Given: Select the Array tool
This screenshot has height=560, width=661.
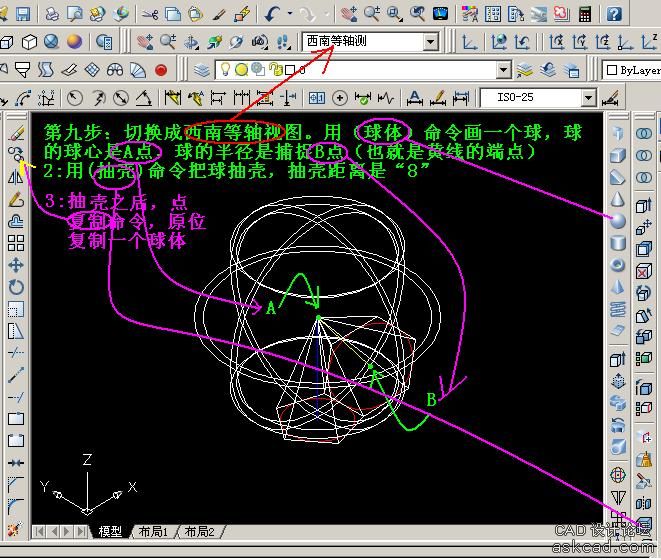Looking at the screenshot, I should coord(16,243).
